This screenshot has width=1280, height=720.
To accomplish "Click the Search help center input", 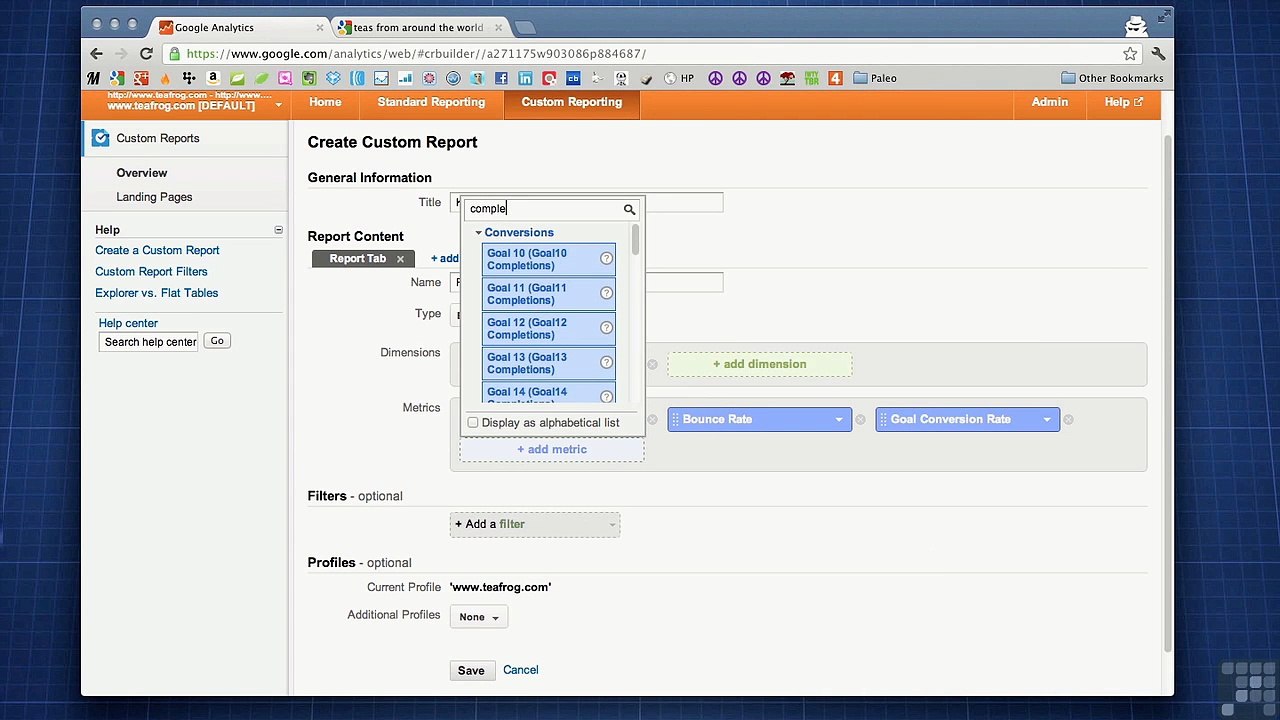I will [150, 342].
